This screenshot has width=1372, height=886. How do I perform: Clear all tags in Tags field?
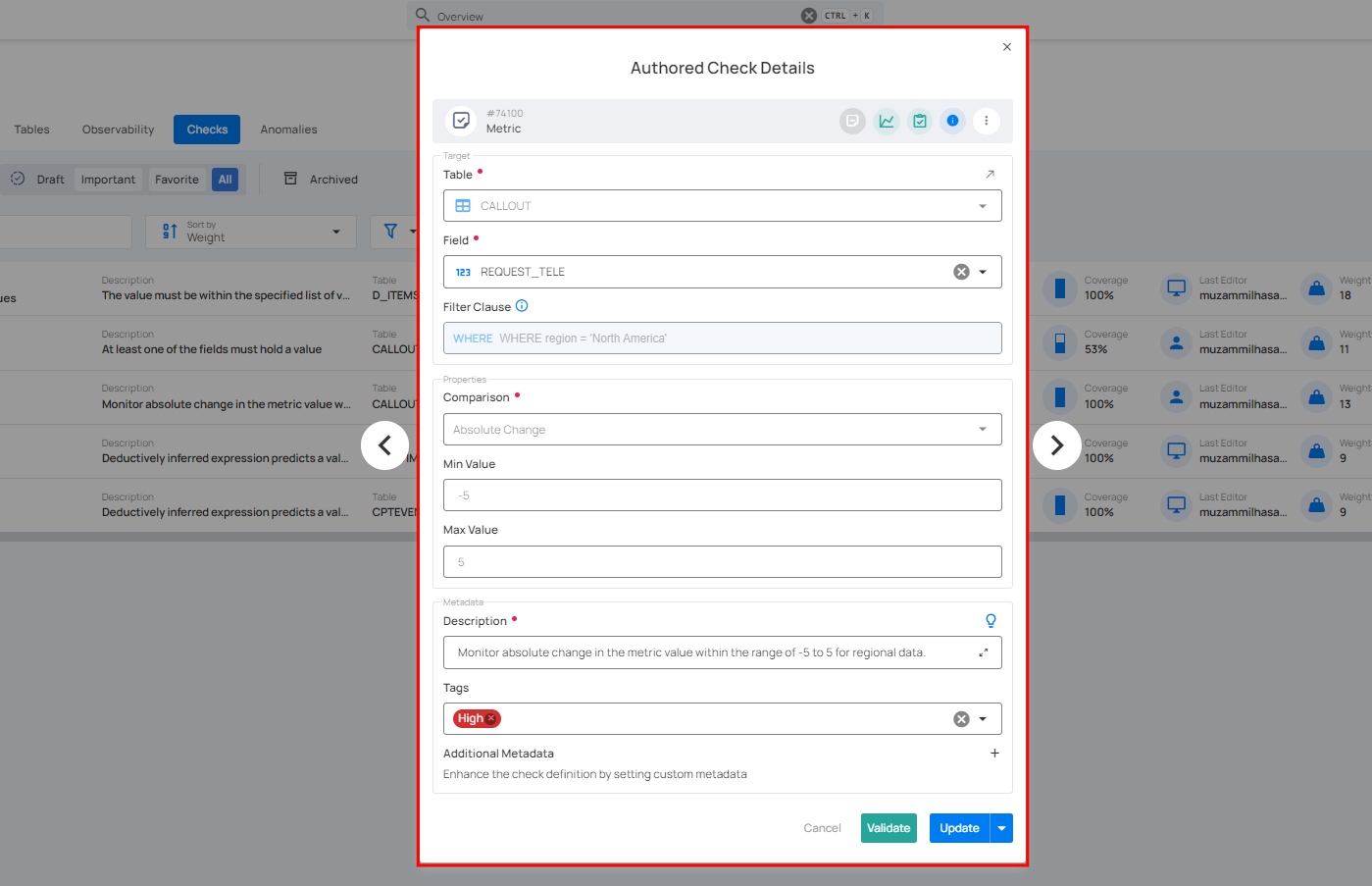(961, 719)
